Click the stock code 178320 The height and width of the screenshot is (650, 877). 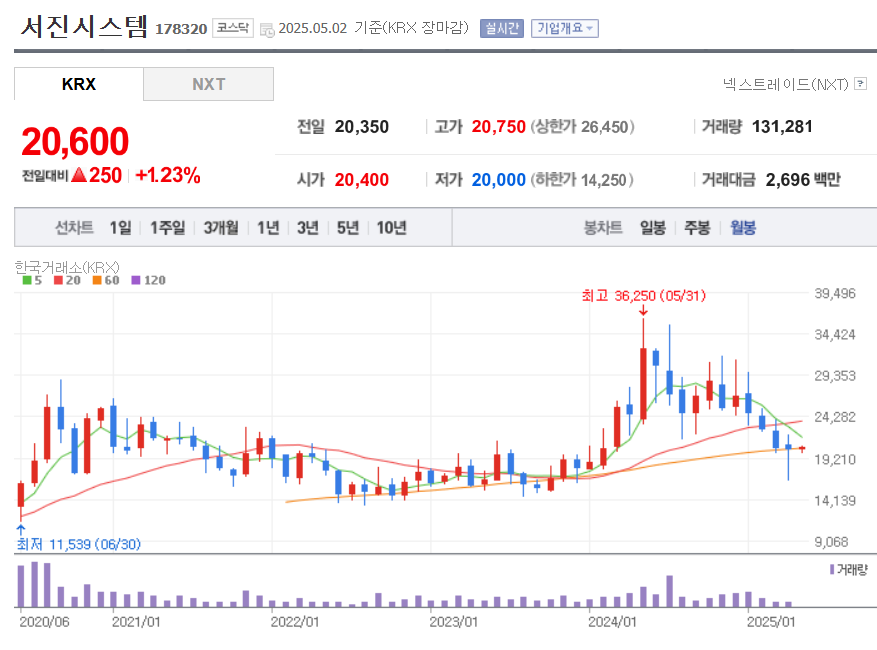pyautogui.click(x=181, y=29)
